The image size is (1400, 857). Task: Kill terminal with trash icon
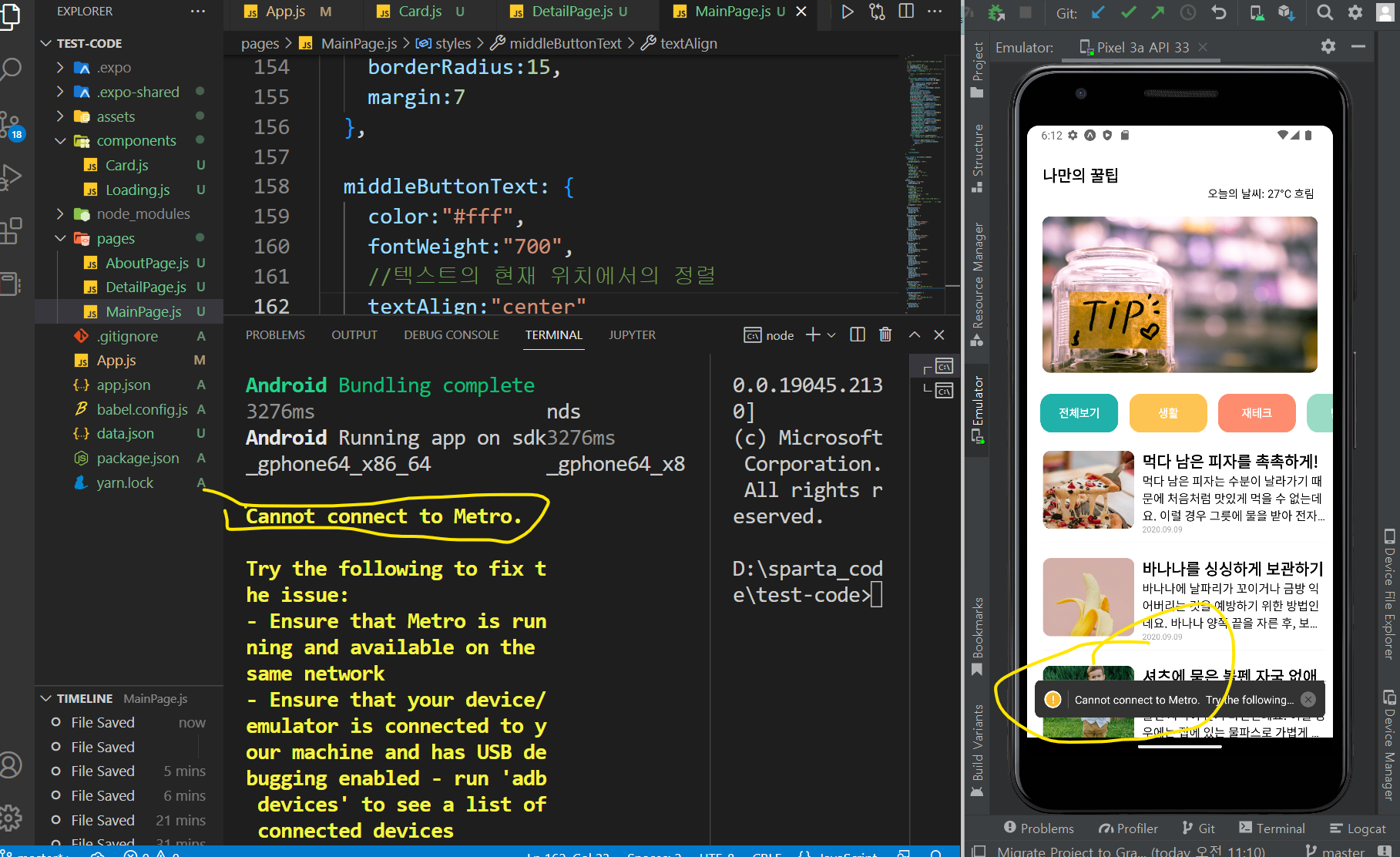coord(885,334)
